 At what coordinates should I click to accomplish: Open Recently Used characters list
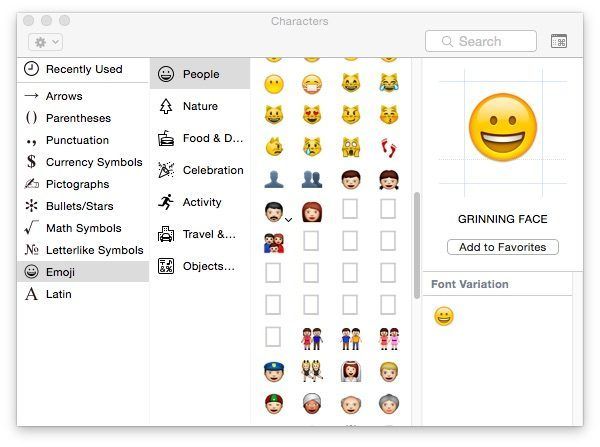(x=83, y=69)
